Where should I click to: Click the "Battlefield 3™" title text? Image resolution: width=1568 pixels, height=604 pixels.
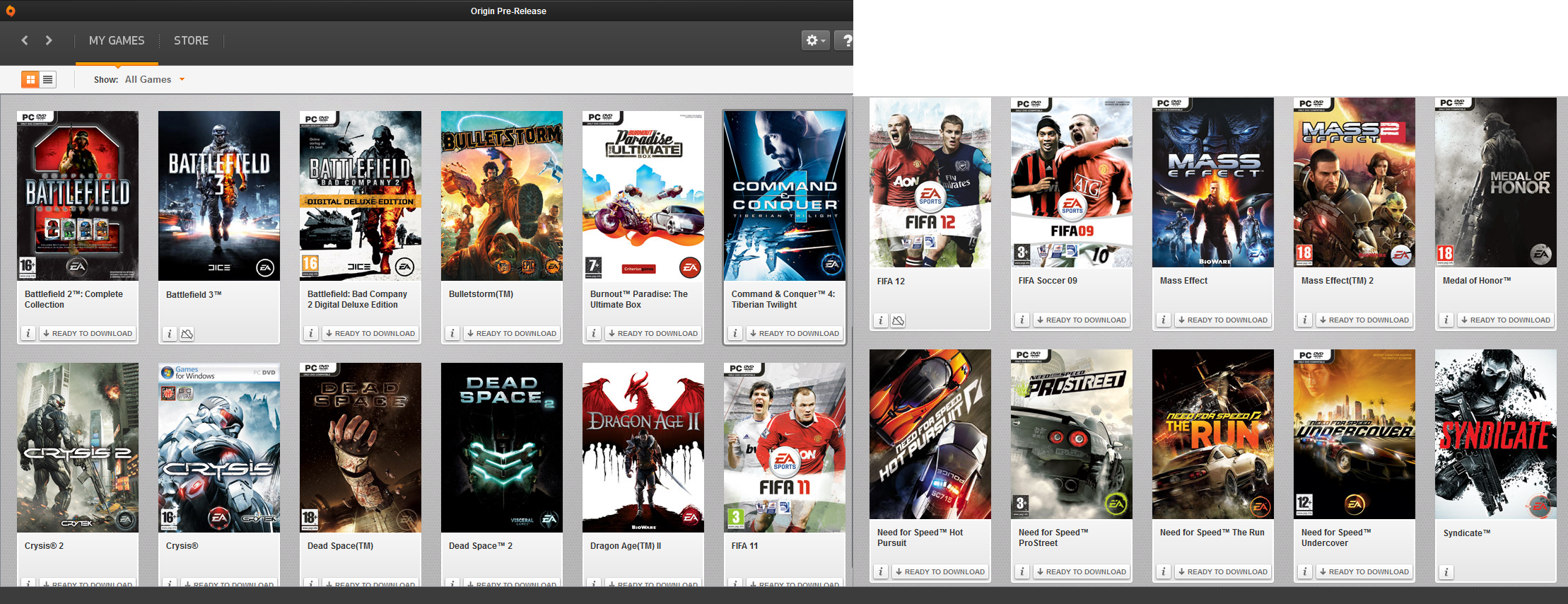pos(194,295)
